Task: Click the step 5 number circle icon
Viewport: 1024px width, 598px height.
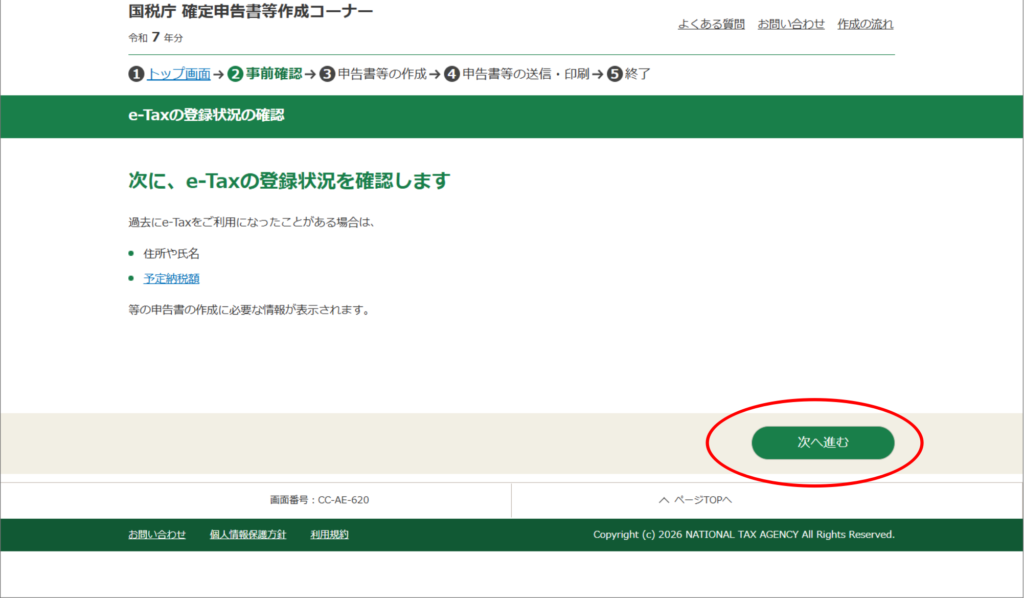Action: [x=614, y=74]
